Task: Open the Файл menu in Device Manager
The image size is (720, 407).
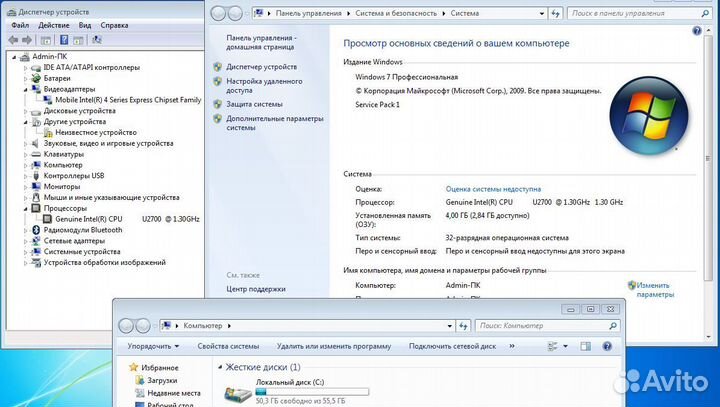Action: (20, 25)
